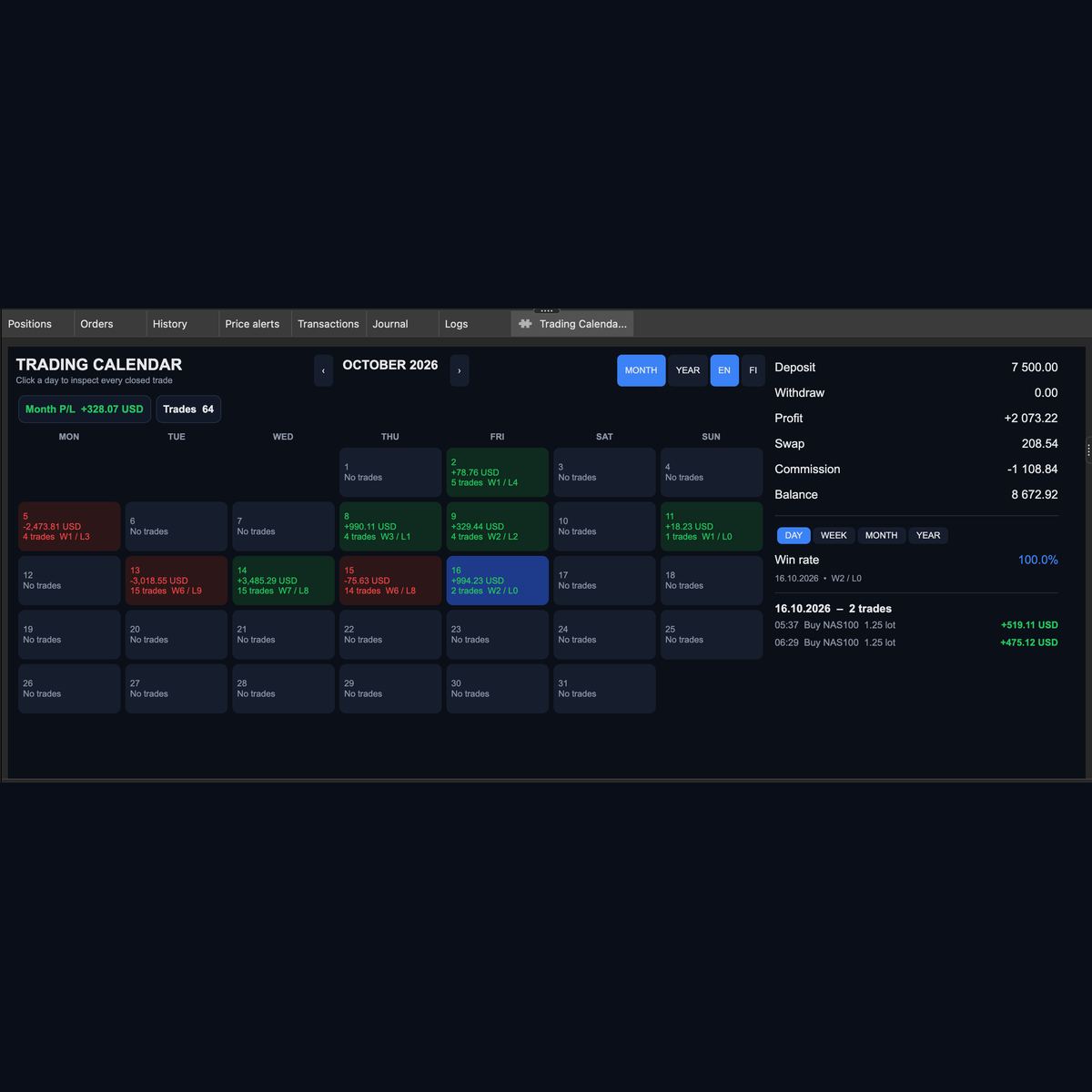Inspect October 15 with -75.63 USD
Image resolution: width=1092 pixels, height=1092 pixels.
(390, 581)
